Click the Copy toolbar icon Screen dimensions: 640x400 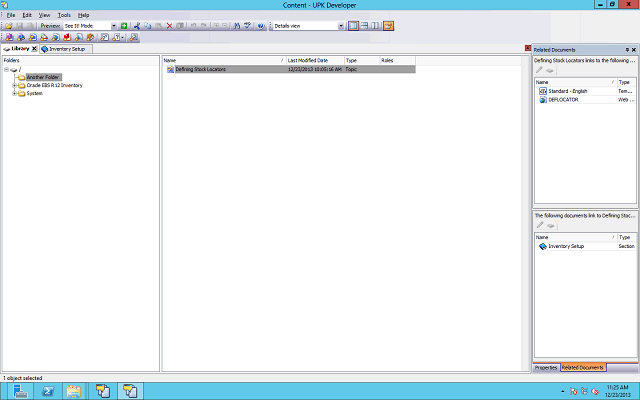[x=148, y=26]
